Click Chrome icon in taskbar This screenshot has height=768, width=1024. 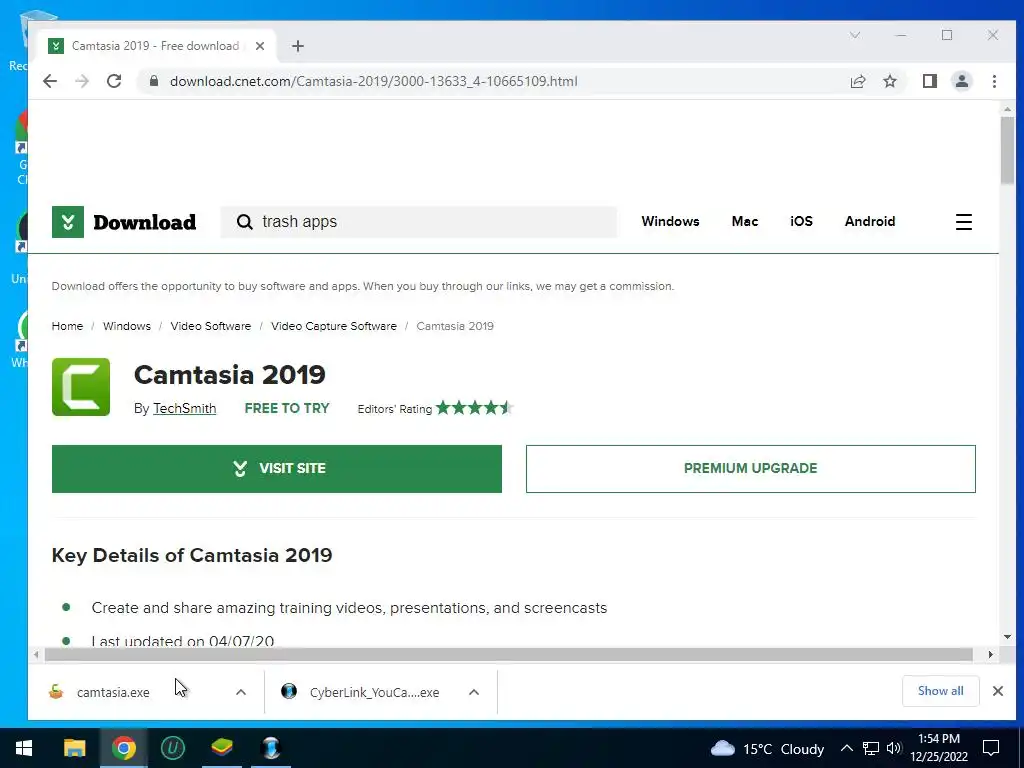point(123,748)
